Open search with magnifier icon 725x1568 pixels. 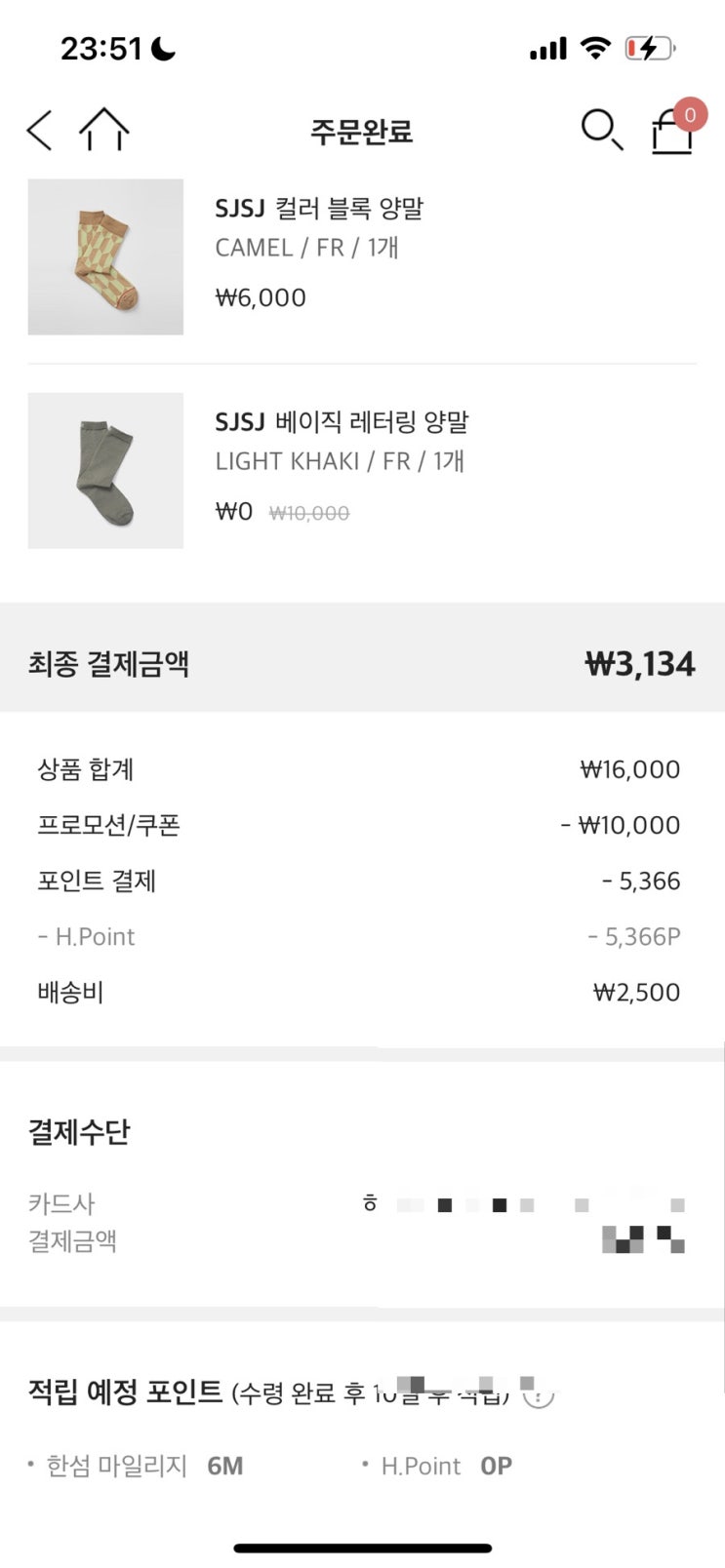click(601, 130)
